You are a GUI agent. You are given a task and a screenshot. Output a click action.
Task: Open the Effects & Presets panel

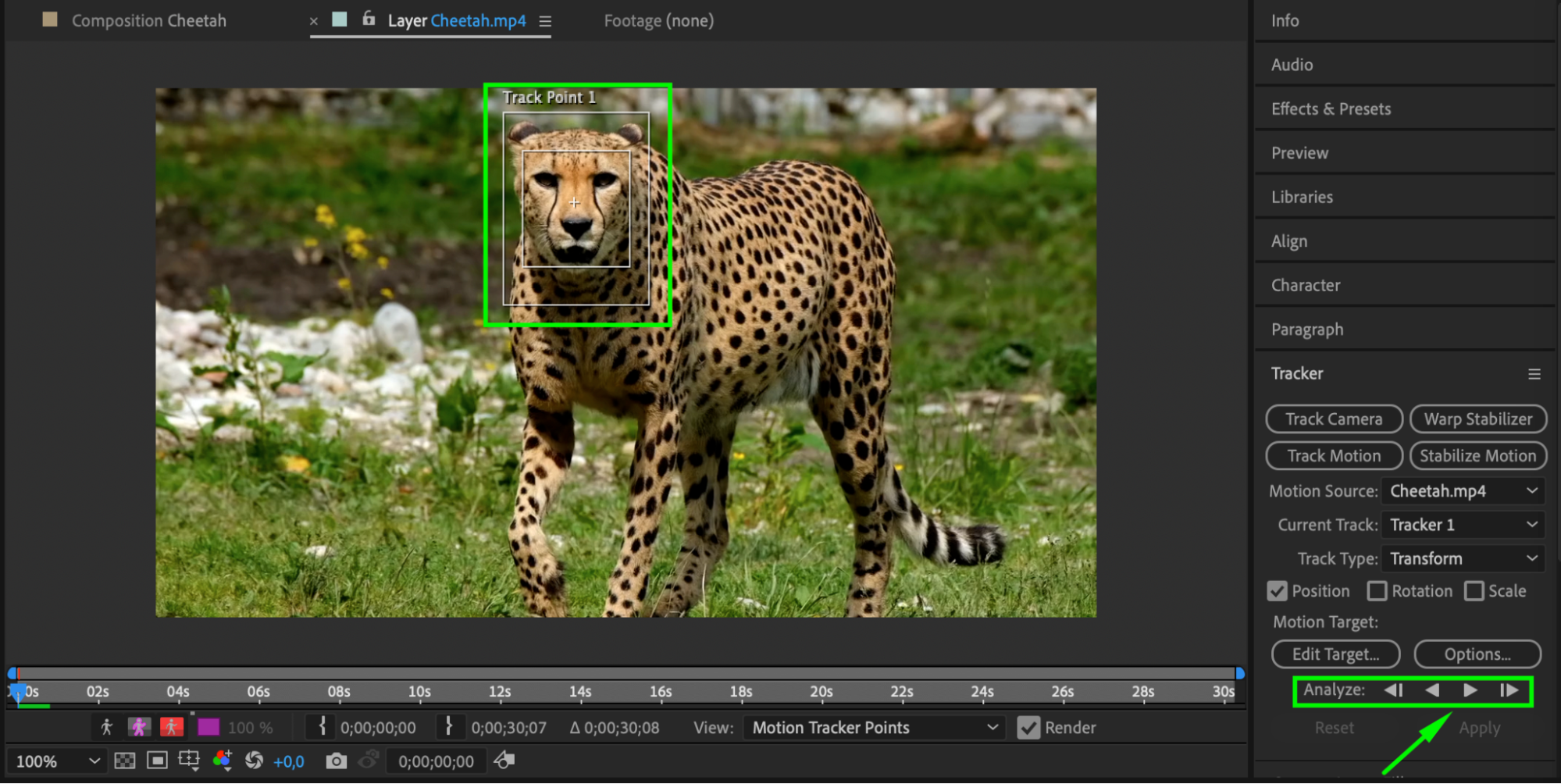pos(1331,109)
